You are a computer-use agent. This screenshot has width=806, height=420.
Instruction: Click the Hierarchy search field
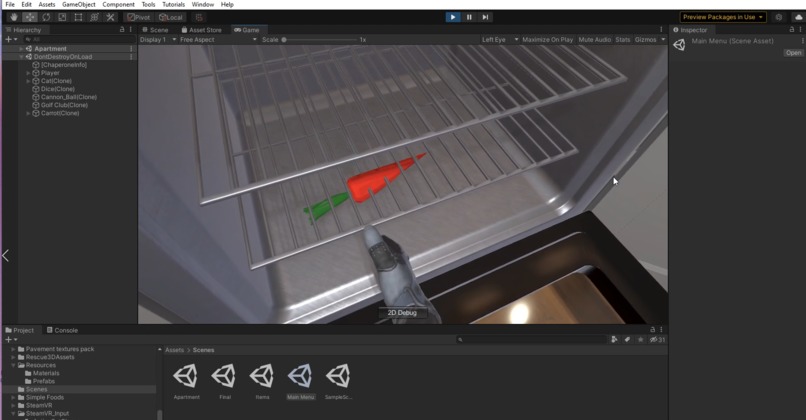click(79, 39)
